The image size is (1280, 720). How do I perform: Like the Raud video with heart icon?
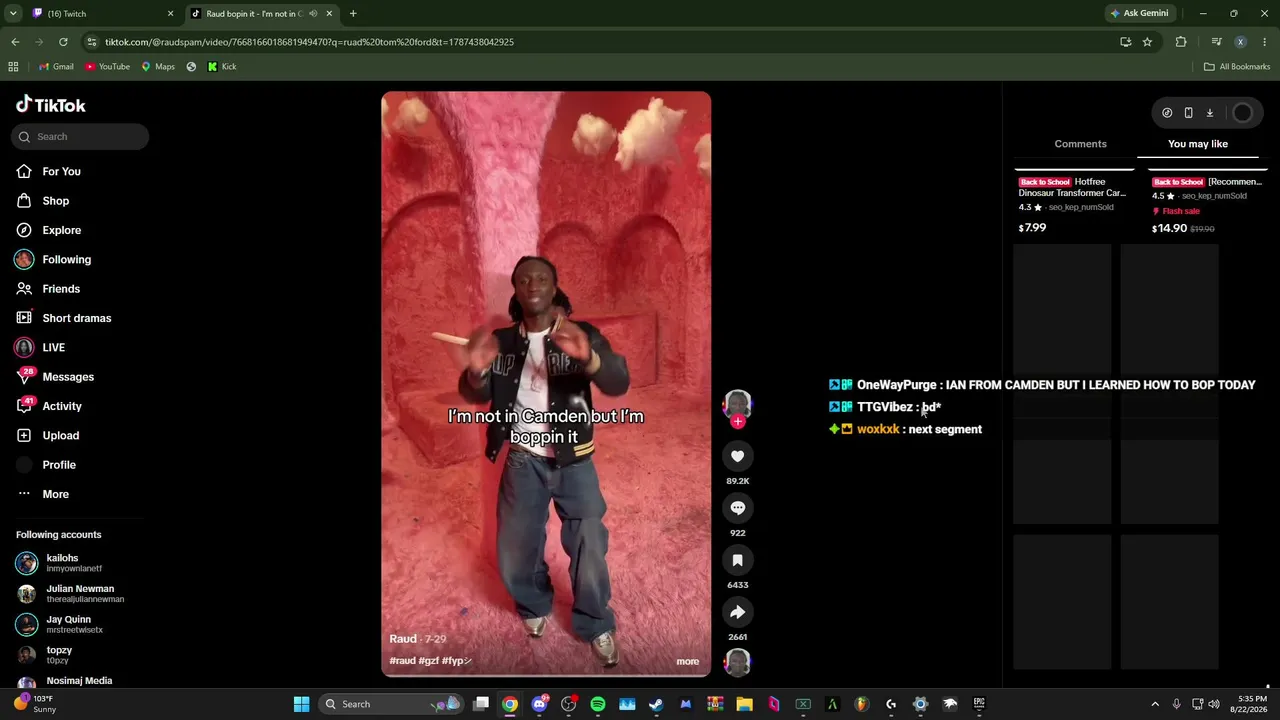737,456
